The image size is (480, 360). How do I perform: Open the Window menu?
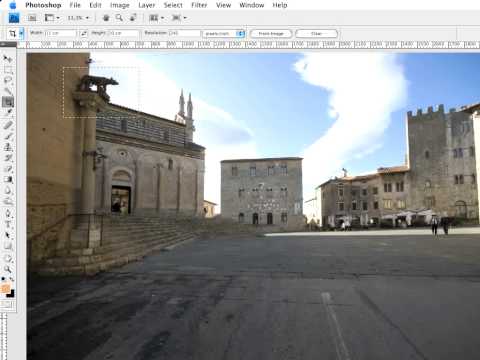[252, 5]
